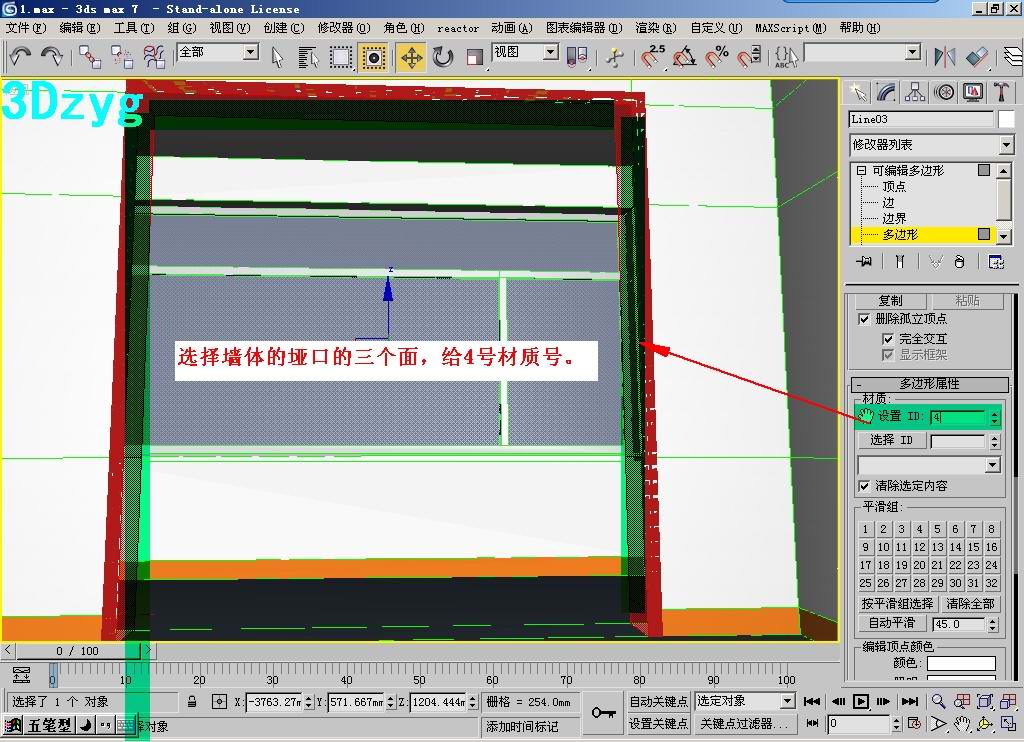Select the Move tool in toolbar
This screenshot has height=742, width=1024.
click(411, 57)
